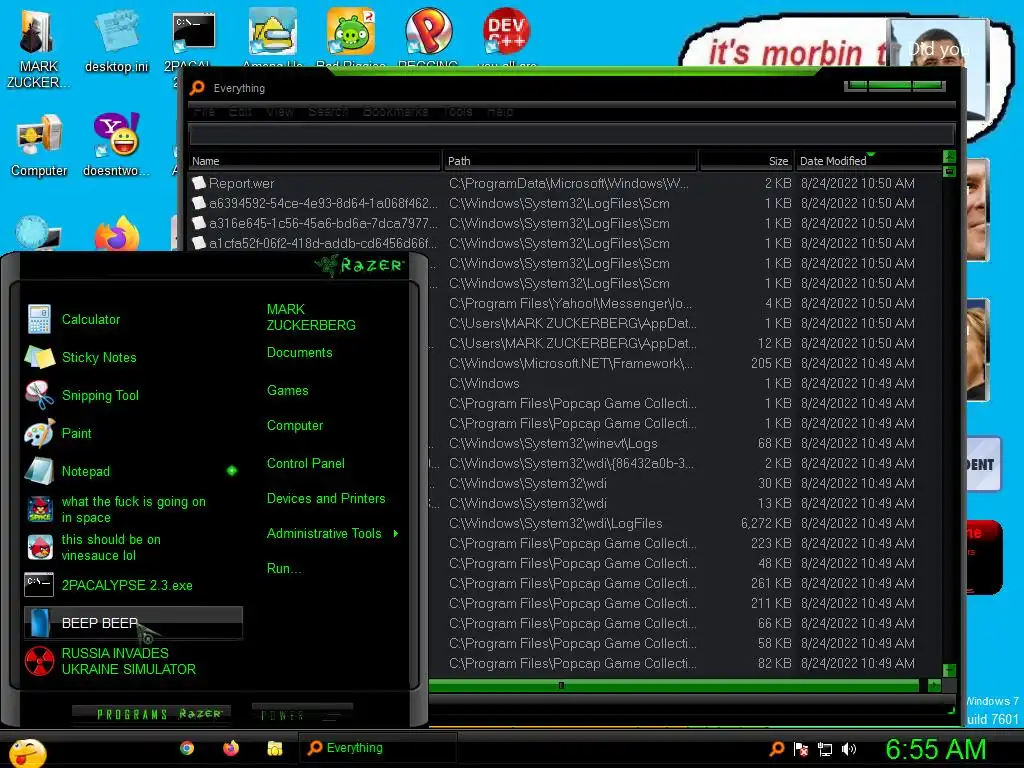Click the Everything search input field

tap(571, 136)
